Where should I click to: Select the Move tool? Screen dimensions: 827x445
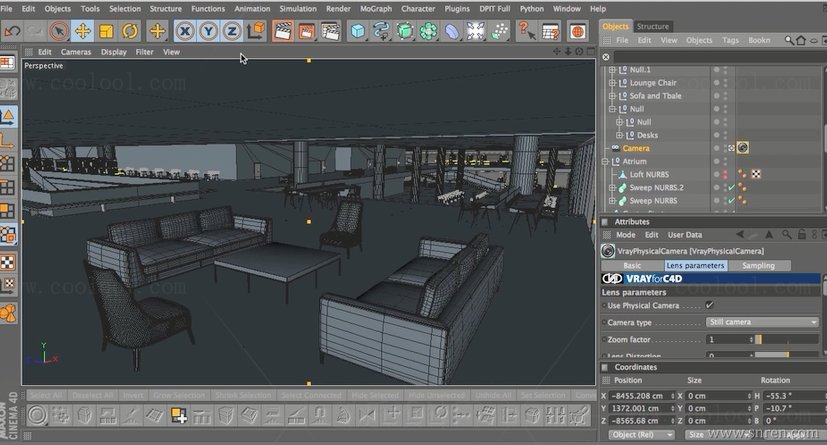[83, 31]
